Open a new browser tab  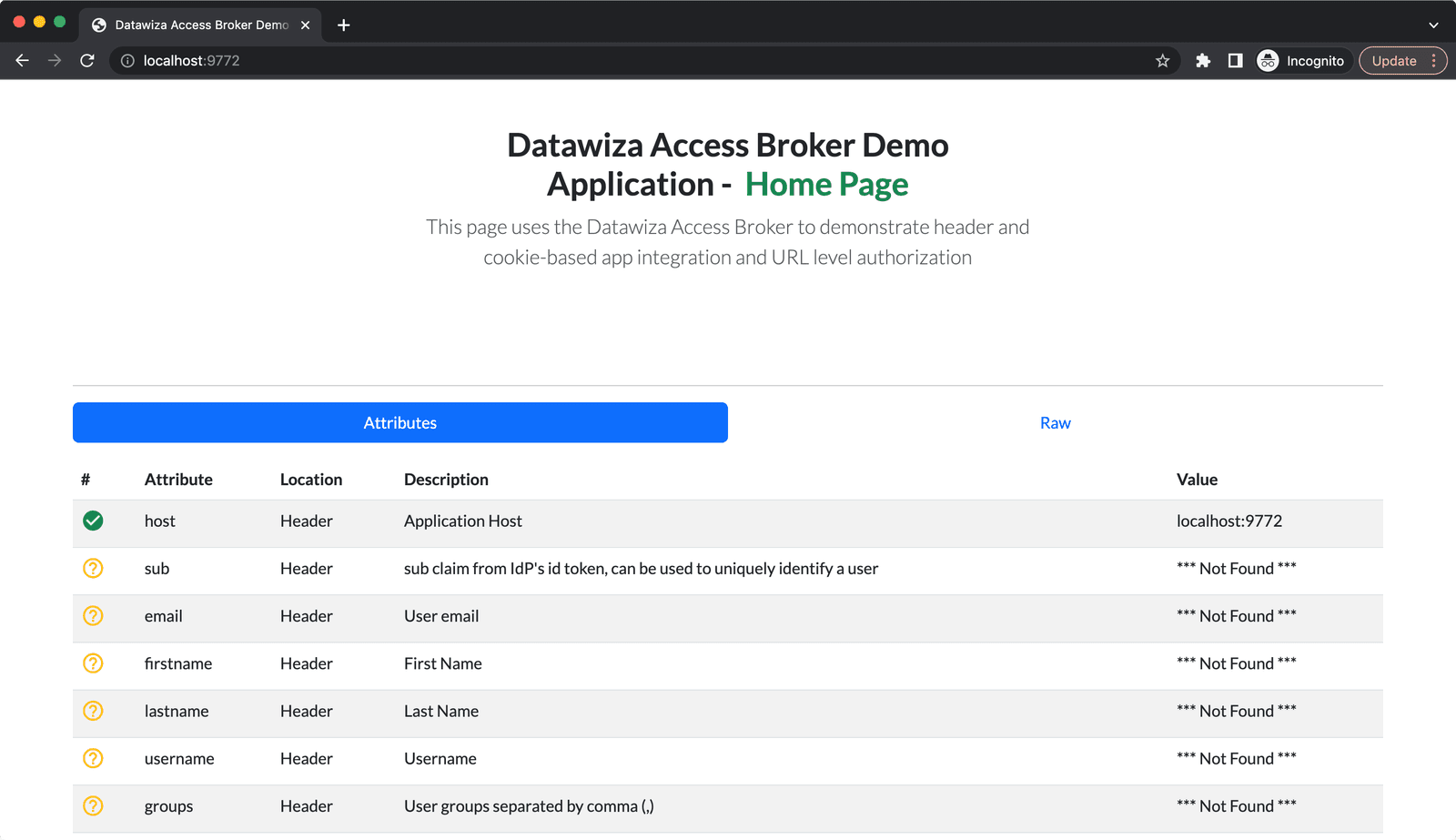pos(343,25)
